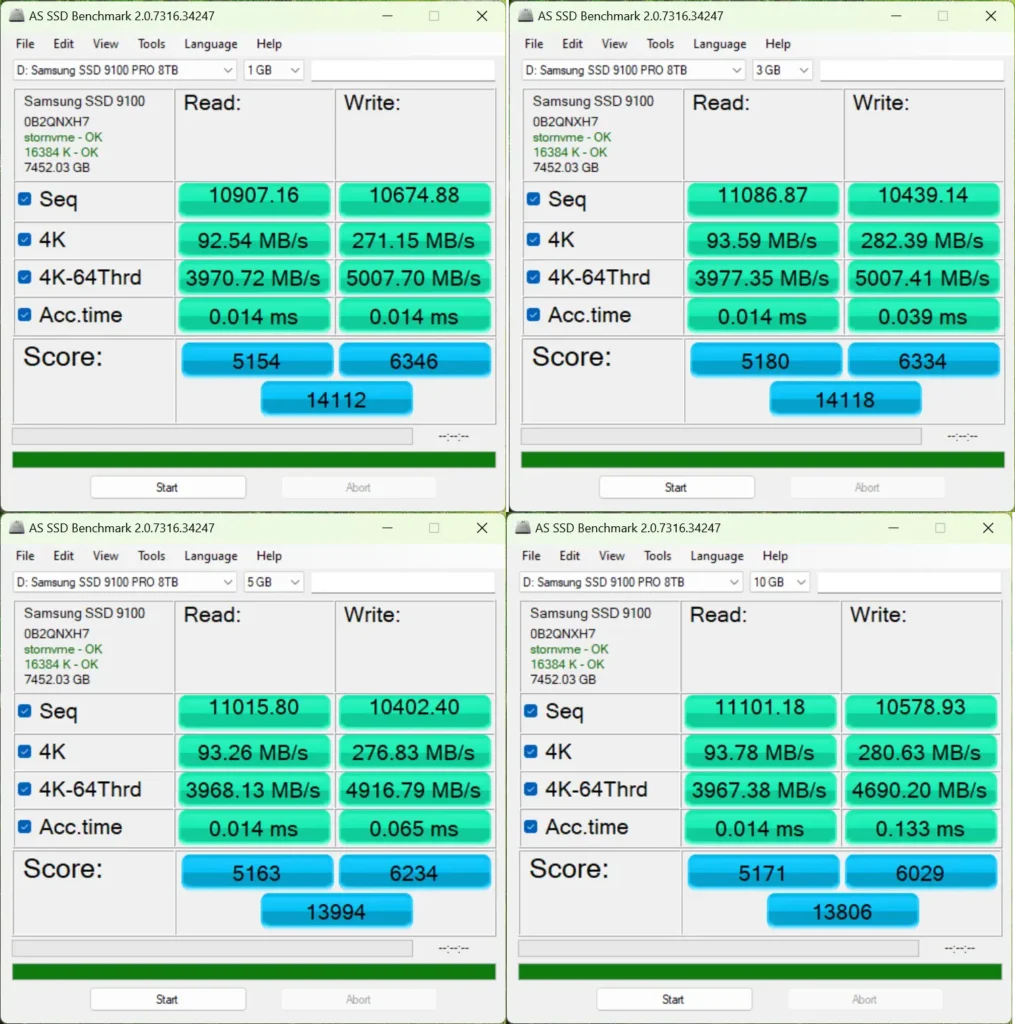Open Help menu in the 5 GB window
This screenshot has height=1024, width=1015.
(x=268, y=556)
